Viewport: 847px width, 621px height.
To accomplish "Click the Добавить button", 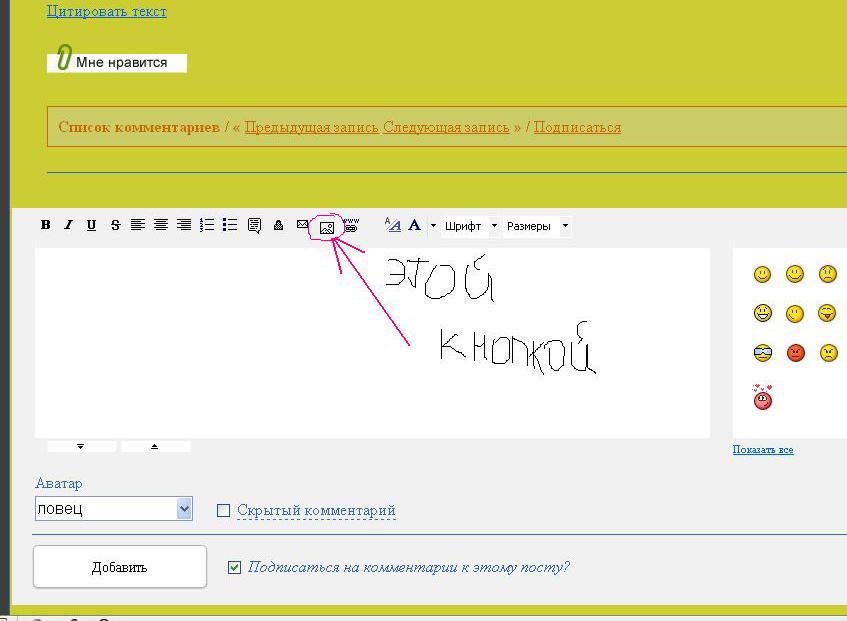I will (120, 566).
